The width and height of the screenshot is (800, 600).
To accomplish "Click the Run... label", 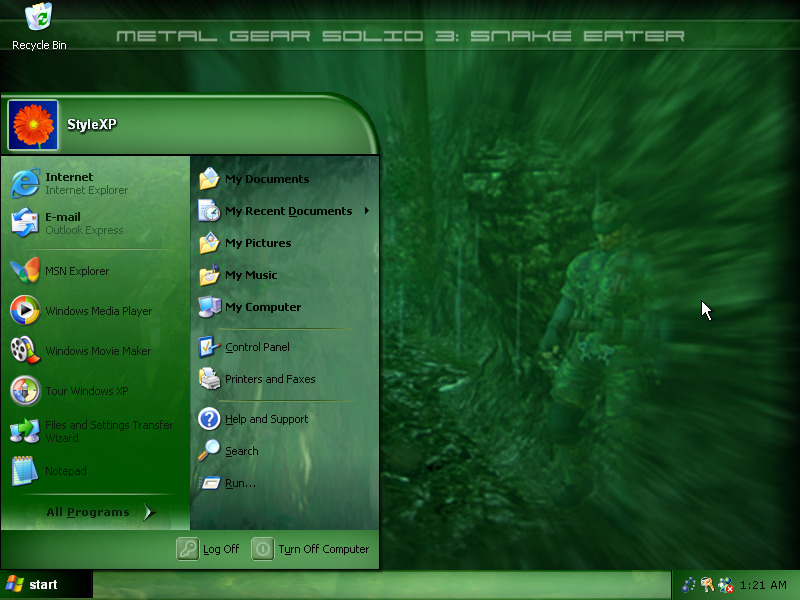I will [x=240, y=483].
